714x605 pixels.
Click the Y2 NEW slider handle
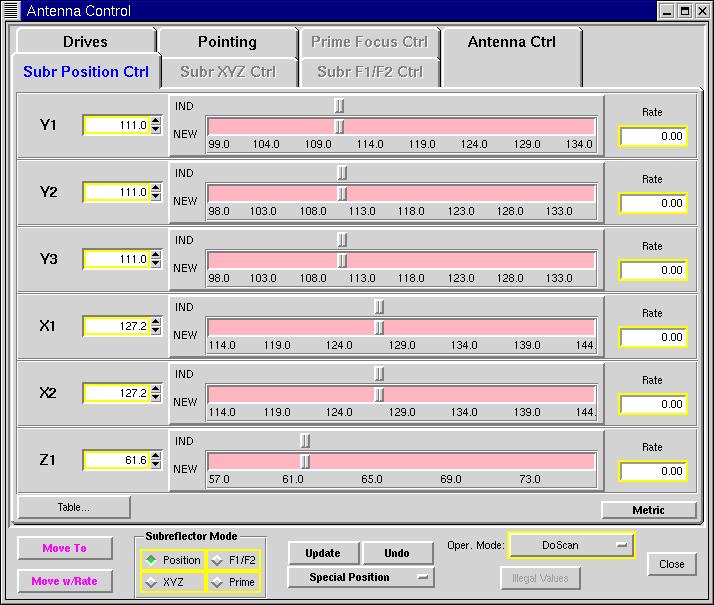coord(342,193)
